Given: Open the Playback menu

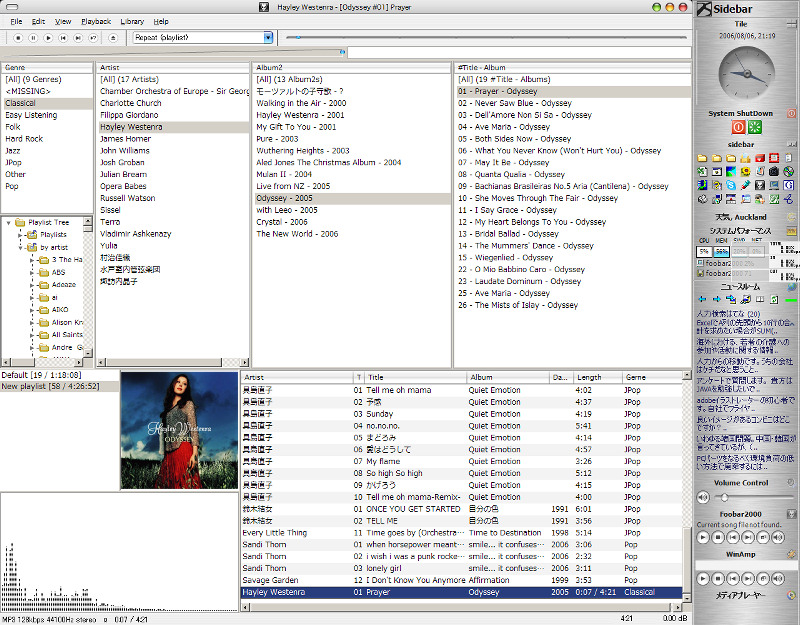Looking at the screenshot, I should click(x=96, y=21).
